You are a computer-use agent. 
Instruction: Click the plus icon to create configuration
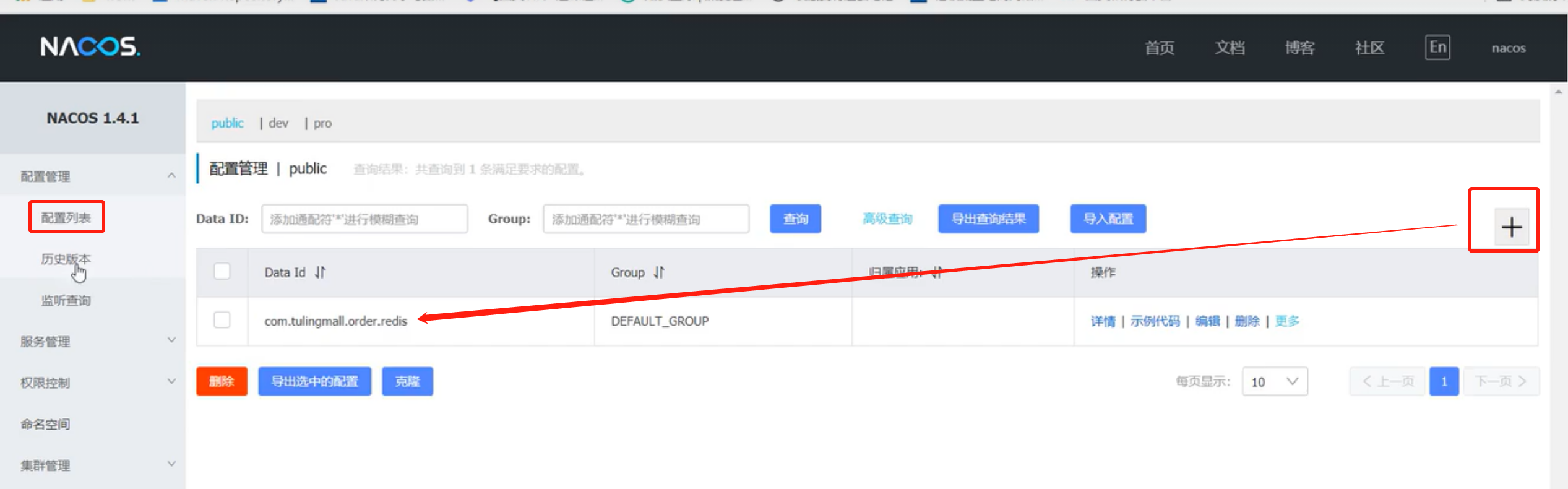1511,227
